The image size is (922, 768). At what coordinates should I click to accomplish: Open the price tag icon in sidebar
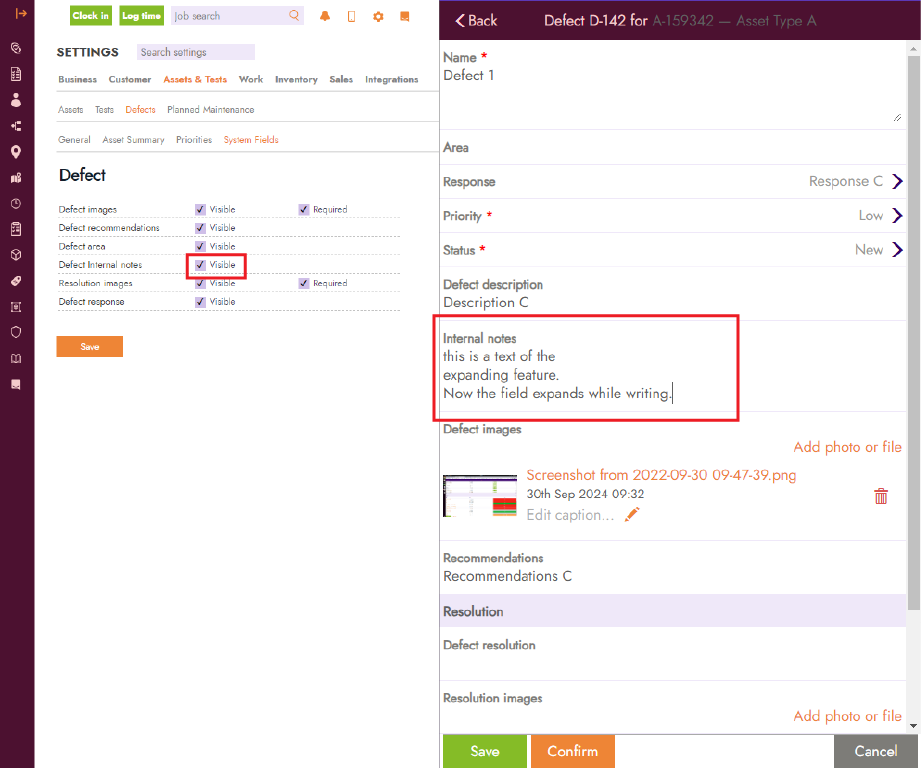click(x=16, y=281)
